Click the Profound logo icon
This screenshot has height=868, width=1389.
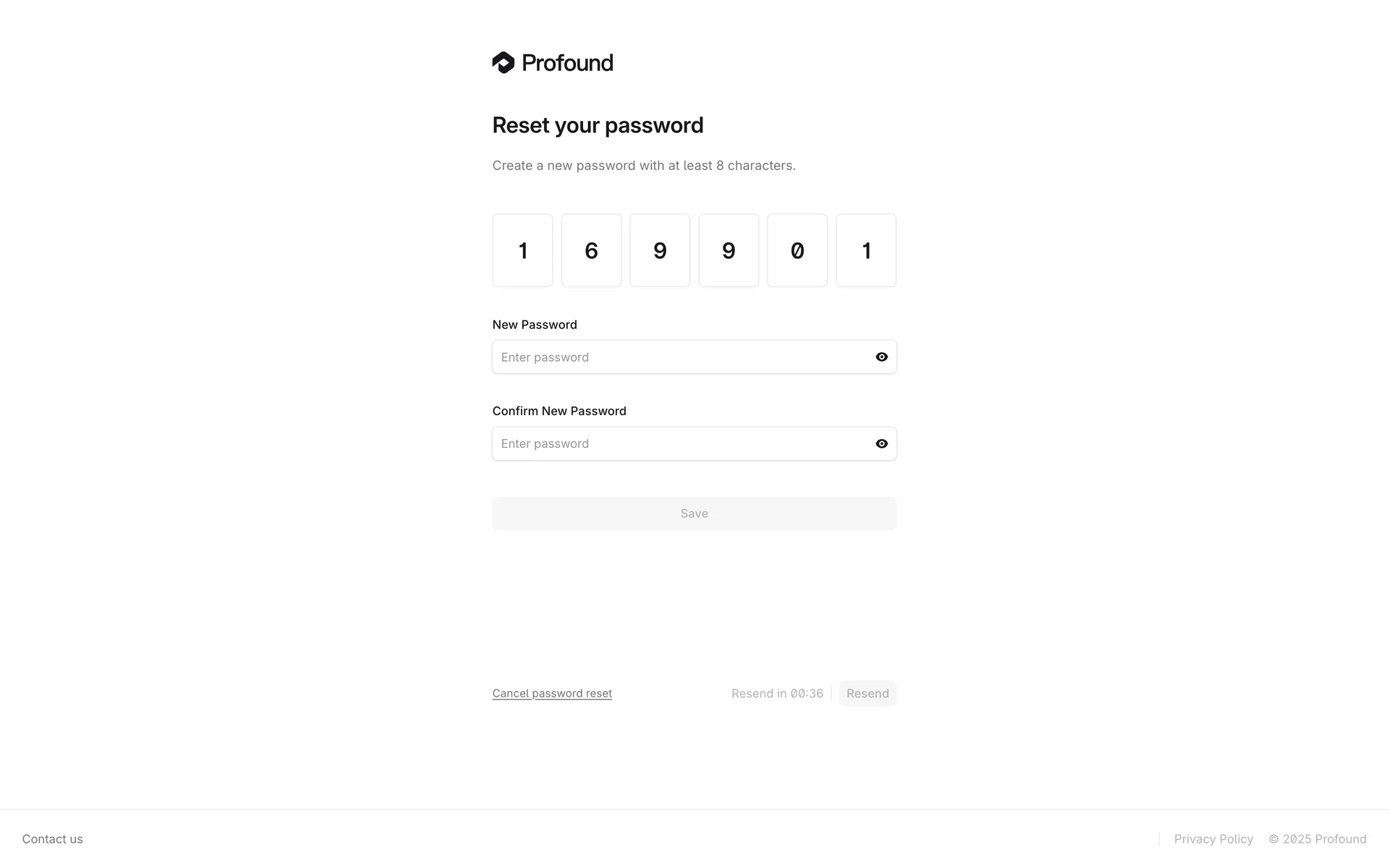[504, 63]
